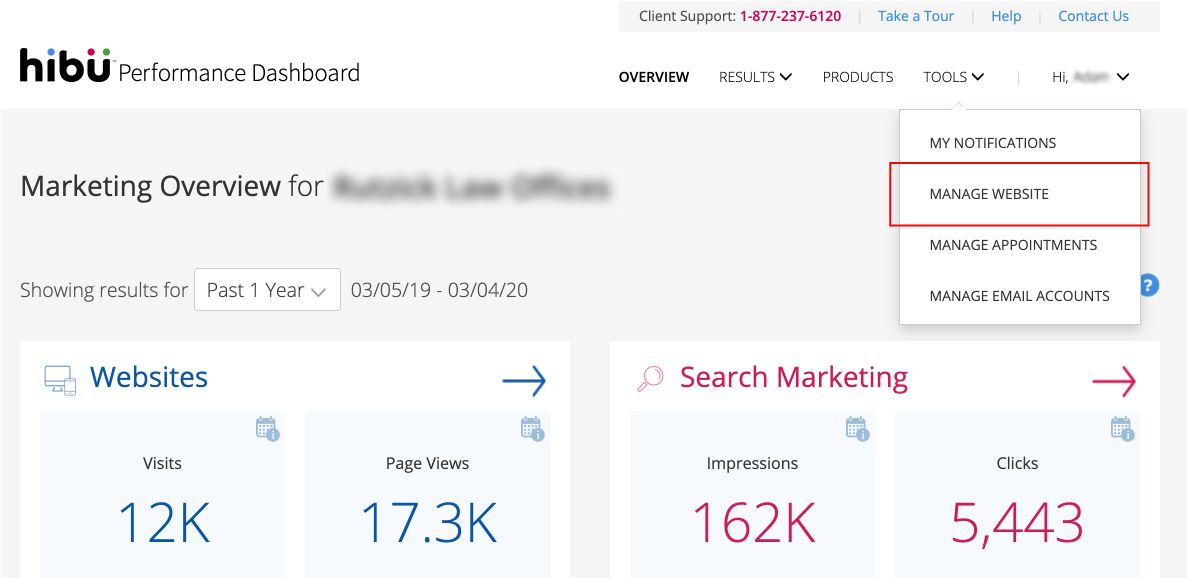Open calendar info icon on Clicks tile
This screenshot has height=578, width=1187.
pos(1122,429)
